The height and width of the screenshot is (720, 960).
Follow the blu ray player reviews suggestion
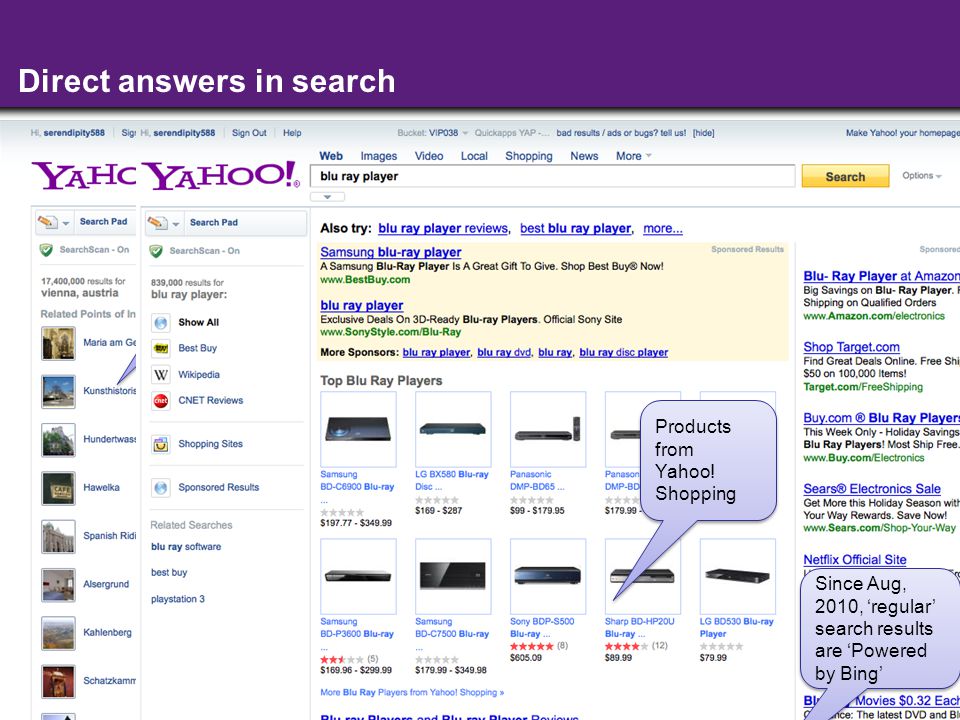pos(443,228)
